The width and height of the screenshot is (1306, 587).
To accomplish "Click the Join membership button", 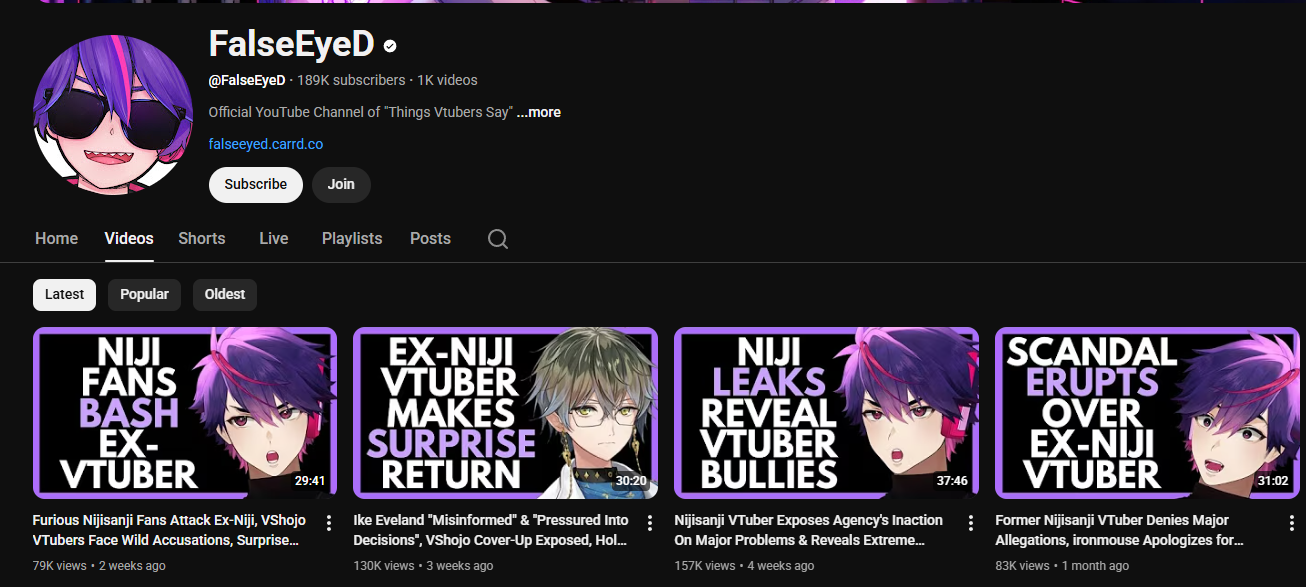I will (341, 185).
